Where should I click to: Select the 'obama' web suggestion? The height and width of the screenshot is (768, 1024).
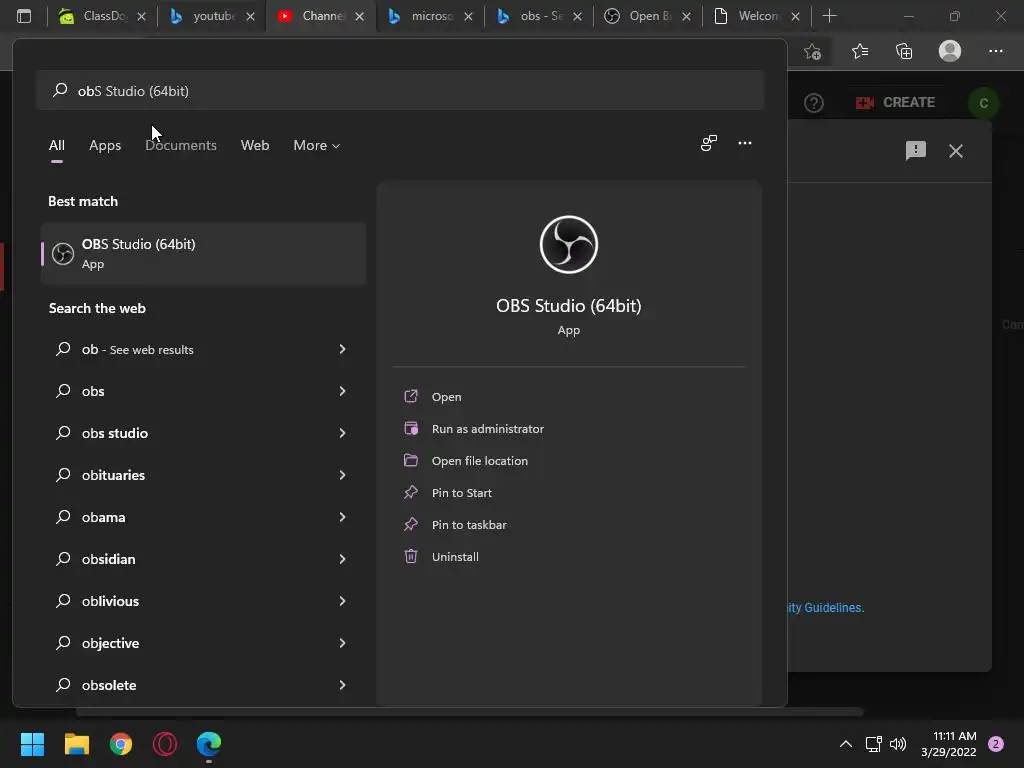pyautogui.click(x=203, y=517)
